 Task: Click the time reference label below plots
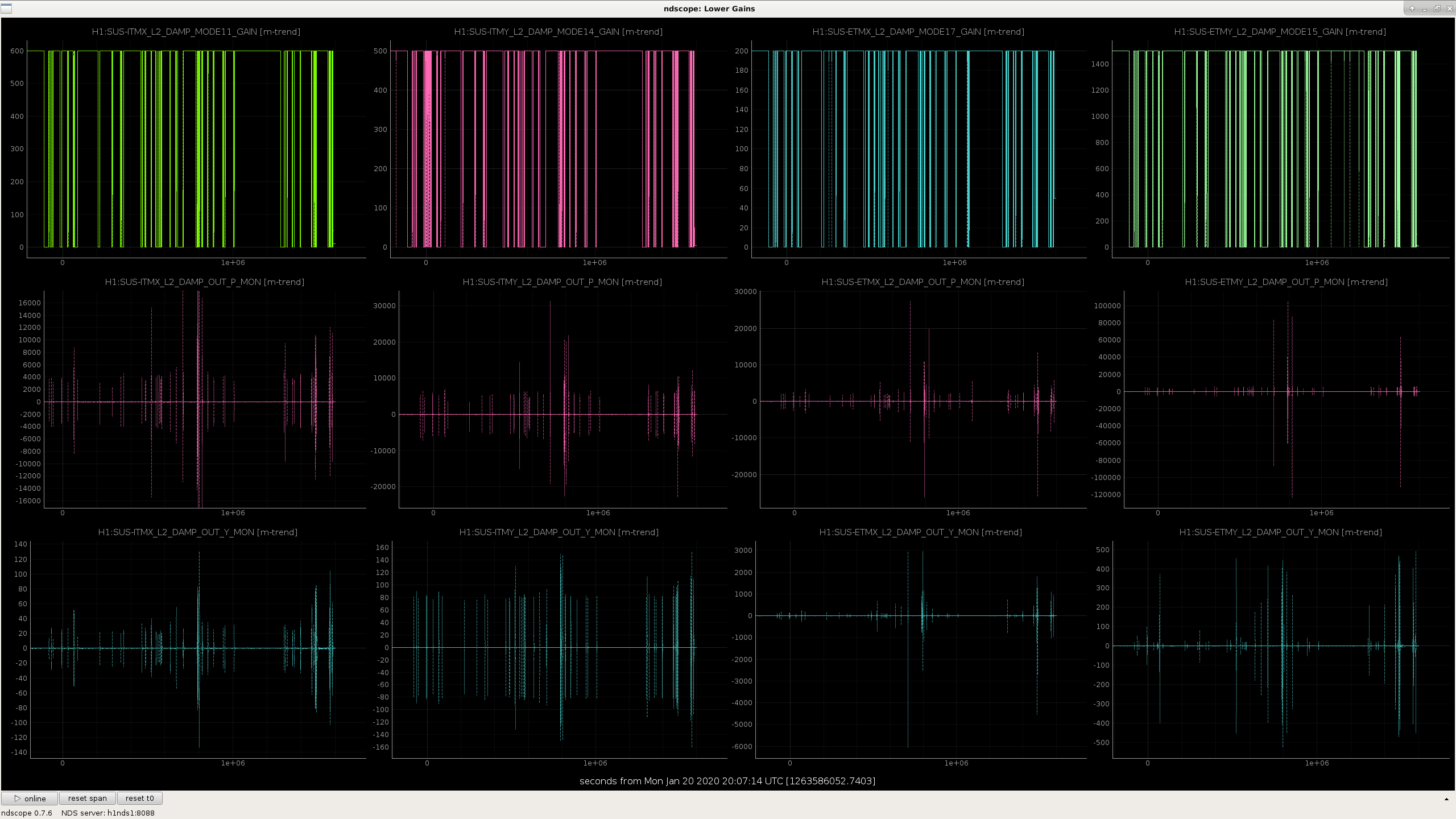(x=727, y=781)
